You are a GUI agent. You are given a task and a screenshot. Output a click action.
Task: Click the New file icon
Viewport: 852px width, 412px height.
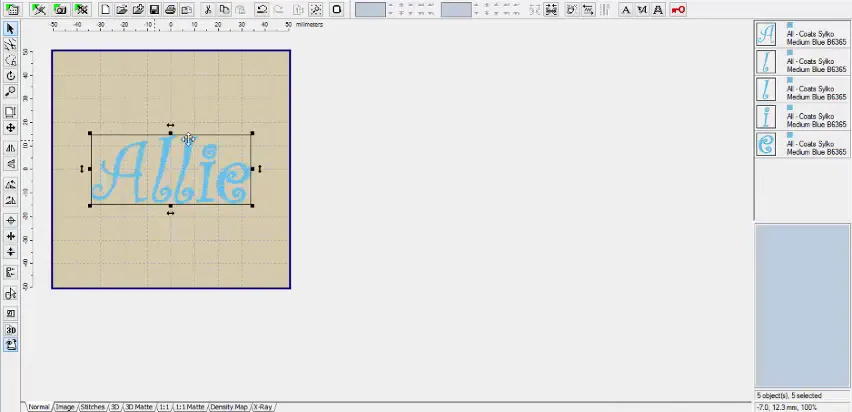click(105, 9)
